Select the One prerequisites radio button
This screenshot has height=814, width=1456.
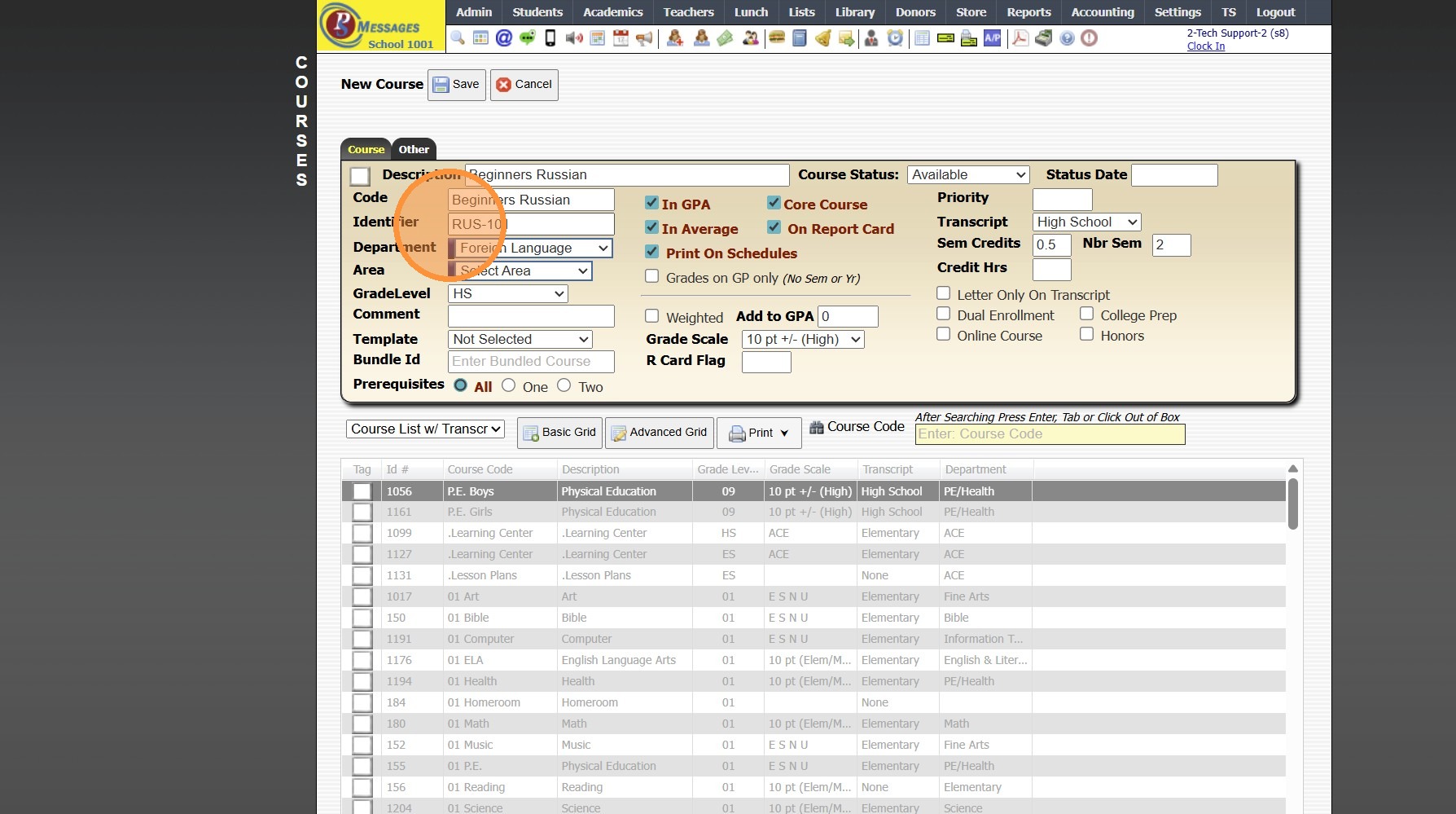(509, 385)
